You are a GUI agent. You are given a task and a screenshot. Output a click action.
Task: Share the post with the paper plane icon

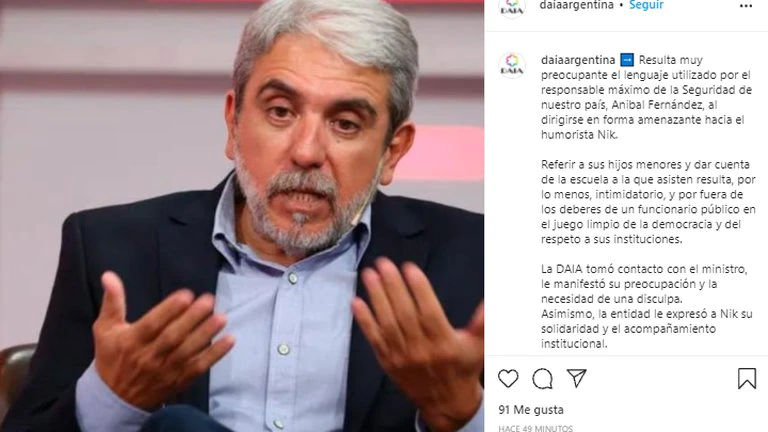click(x=576, y=378)
